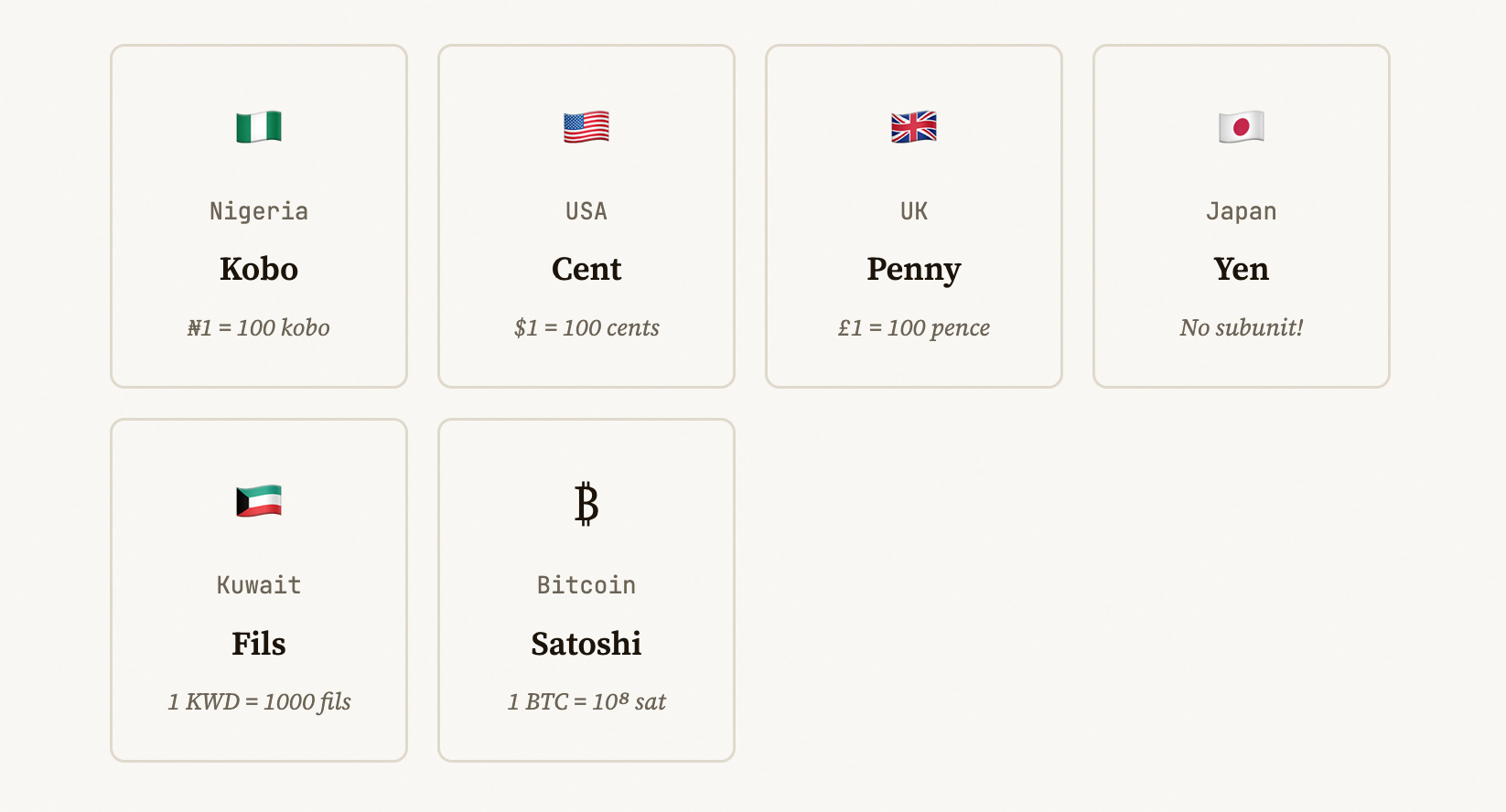
Task: Open the Satoshi heading
Action: [586, 644]
